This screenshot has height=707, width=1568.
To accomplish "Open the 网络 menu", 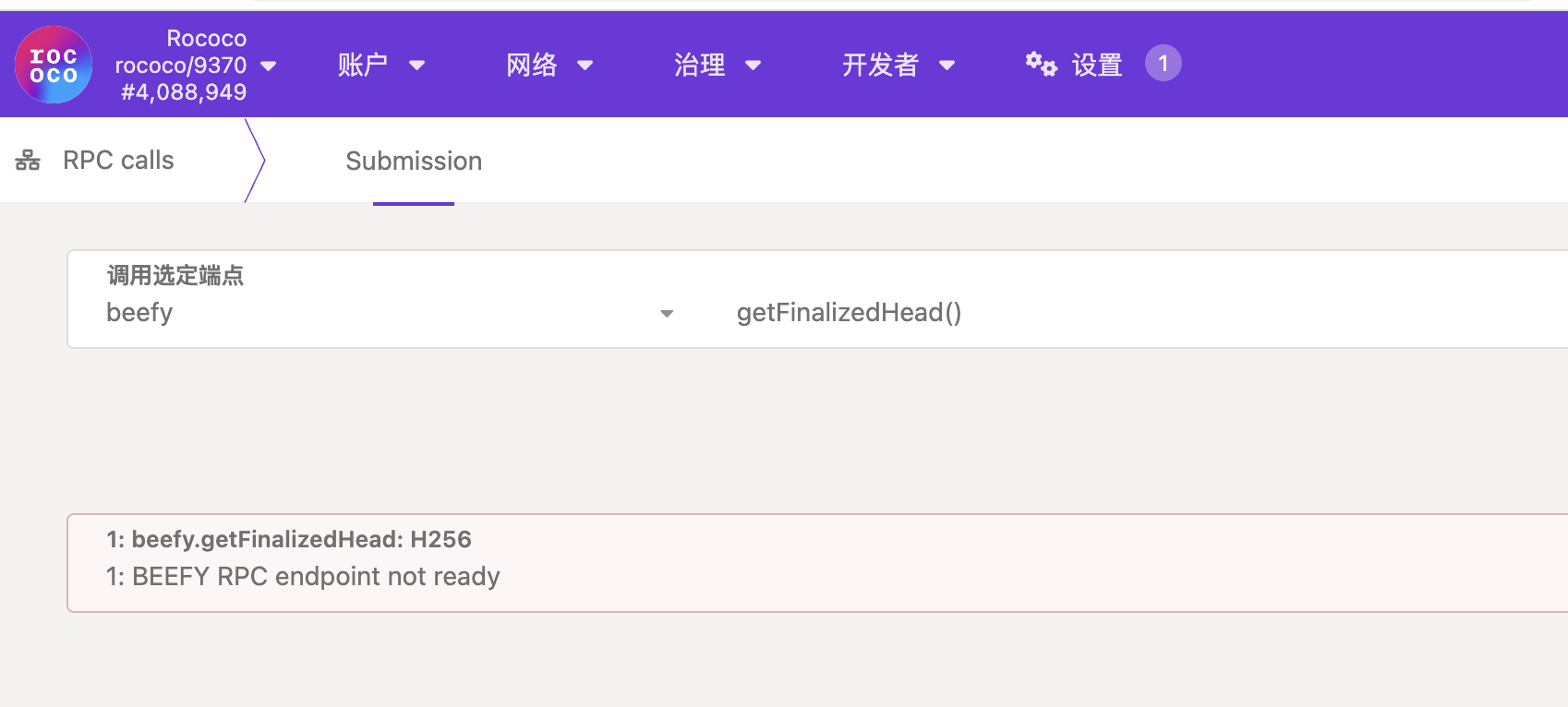I will [x=531, y=64].
